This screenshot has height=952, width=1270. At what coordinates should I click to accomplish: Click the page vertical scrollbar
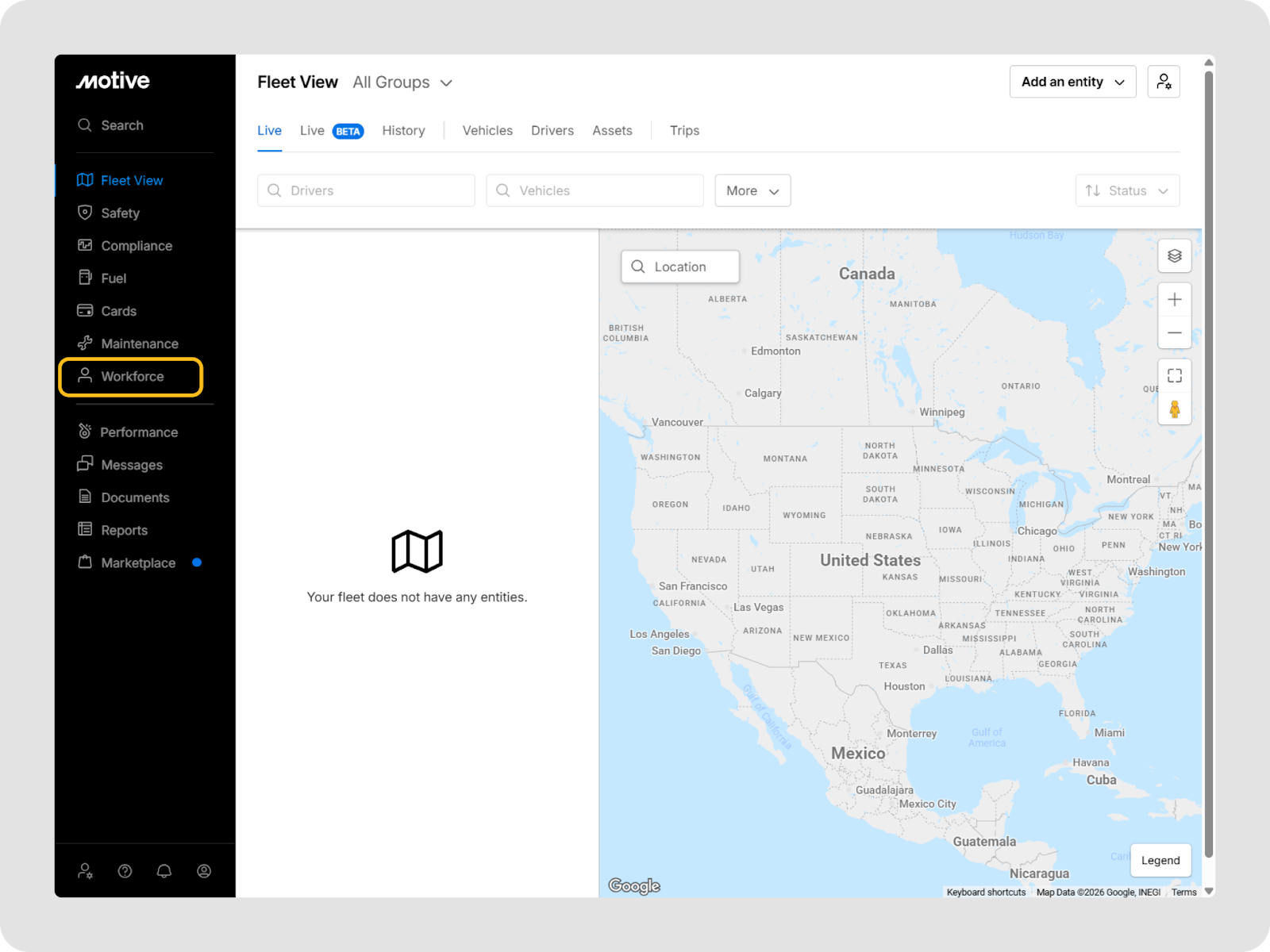click(1209, 464)
